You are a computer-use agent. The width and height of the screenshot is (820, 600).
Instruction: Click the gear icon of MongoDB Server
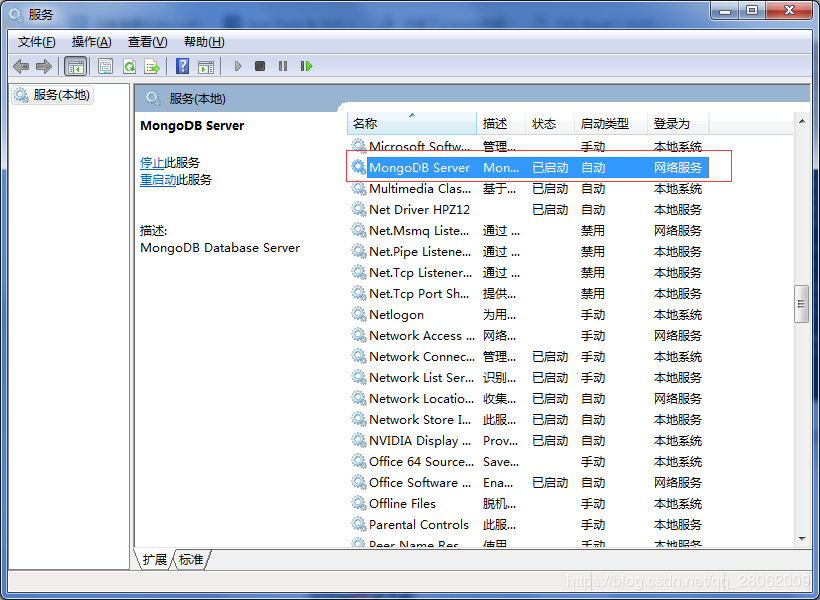(x=358, y=167)
